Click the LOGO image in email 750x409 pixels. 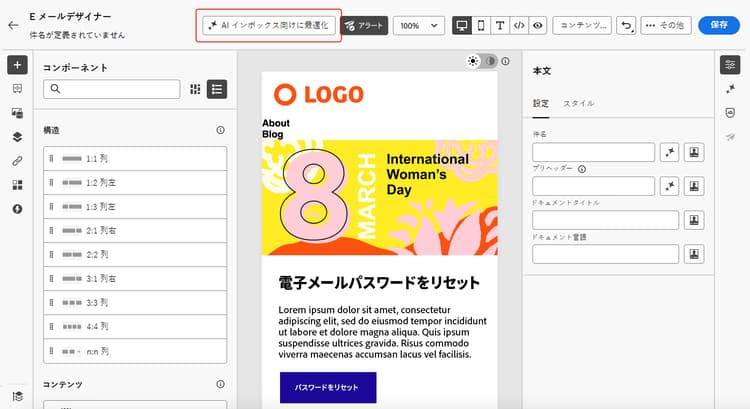click(319, 94)
